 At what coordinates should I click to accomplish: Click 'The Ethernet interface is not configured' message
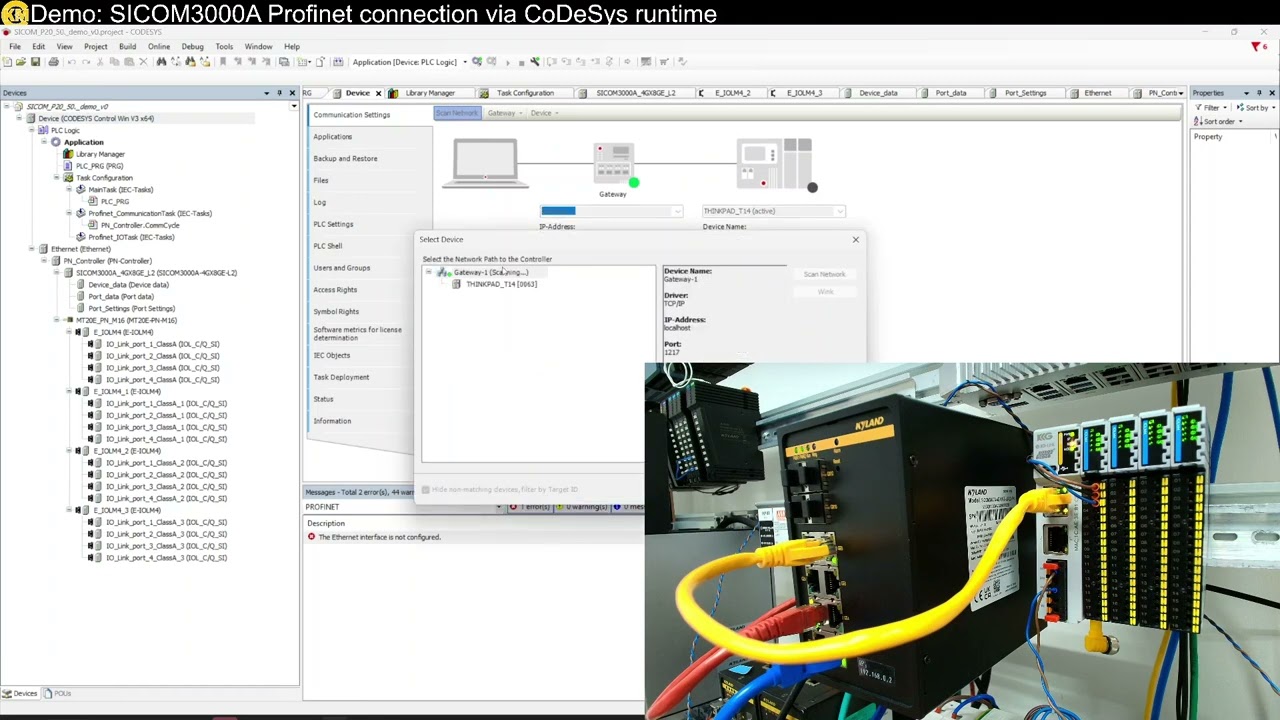[x=379, y=537]
